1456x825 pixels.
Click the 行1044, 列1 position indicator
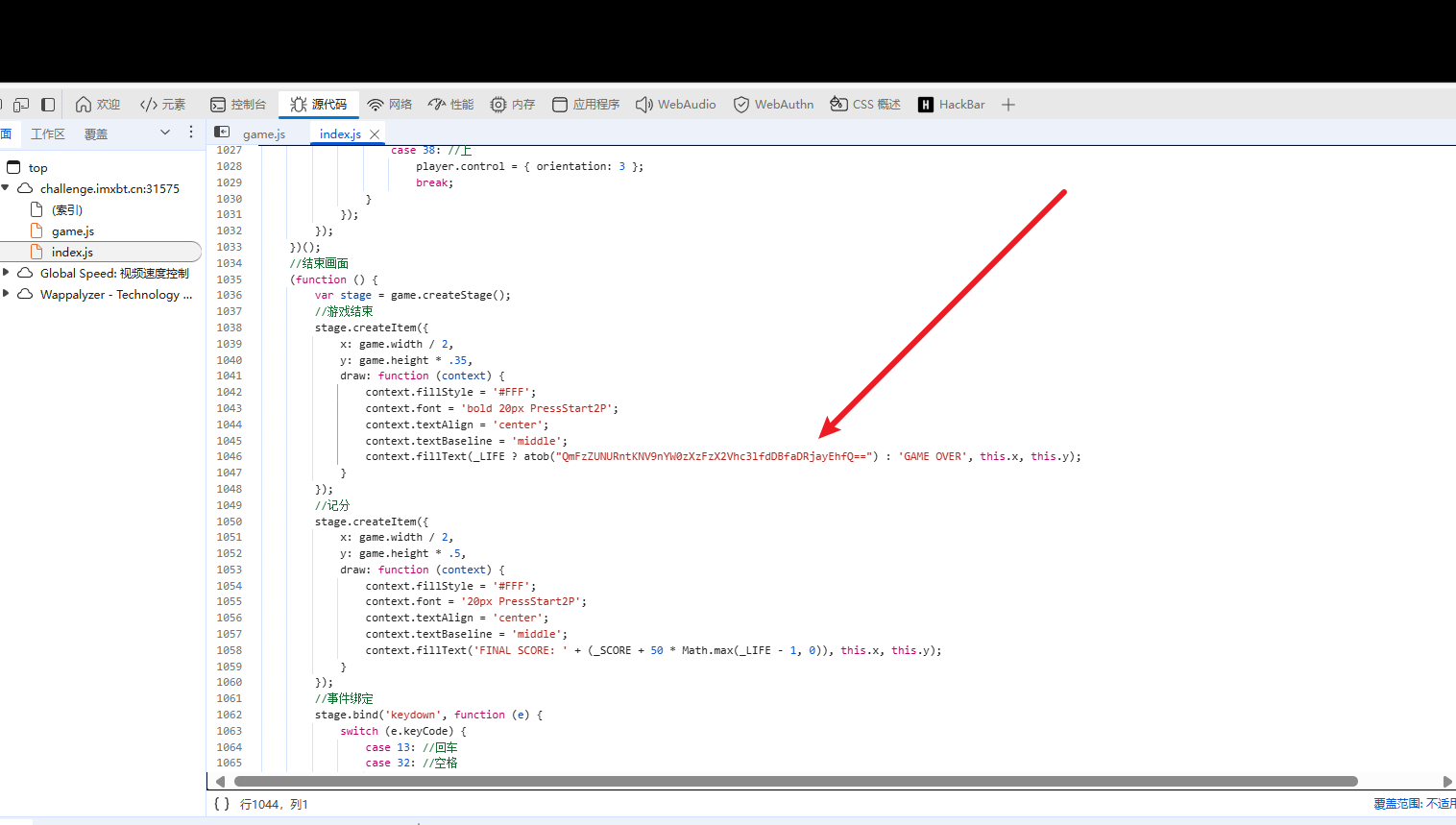(274, 805)
